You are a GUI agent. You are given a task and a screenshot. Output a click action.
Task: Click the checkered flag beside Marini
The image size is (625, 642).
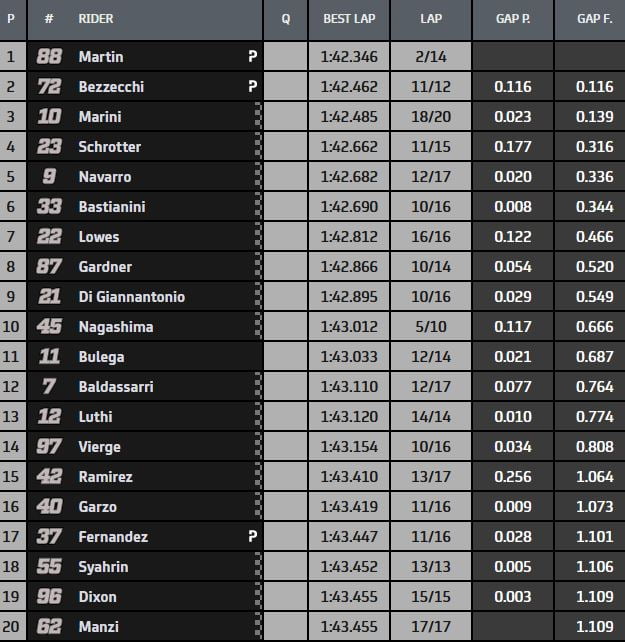pyautogui.click(x=258, y=117)
